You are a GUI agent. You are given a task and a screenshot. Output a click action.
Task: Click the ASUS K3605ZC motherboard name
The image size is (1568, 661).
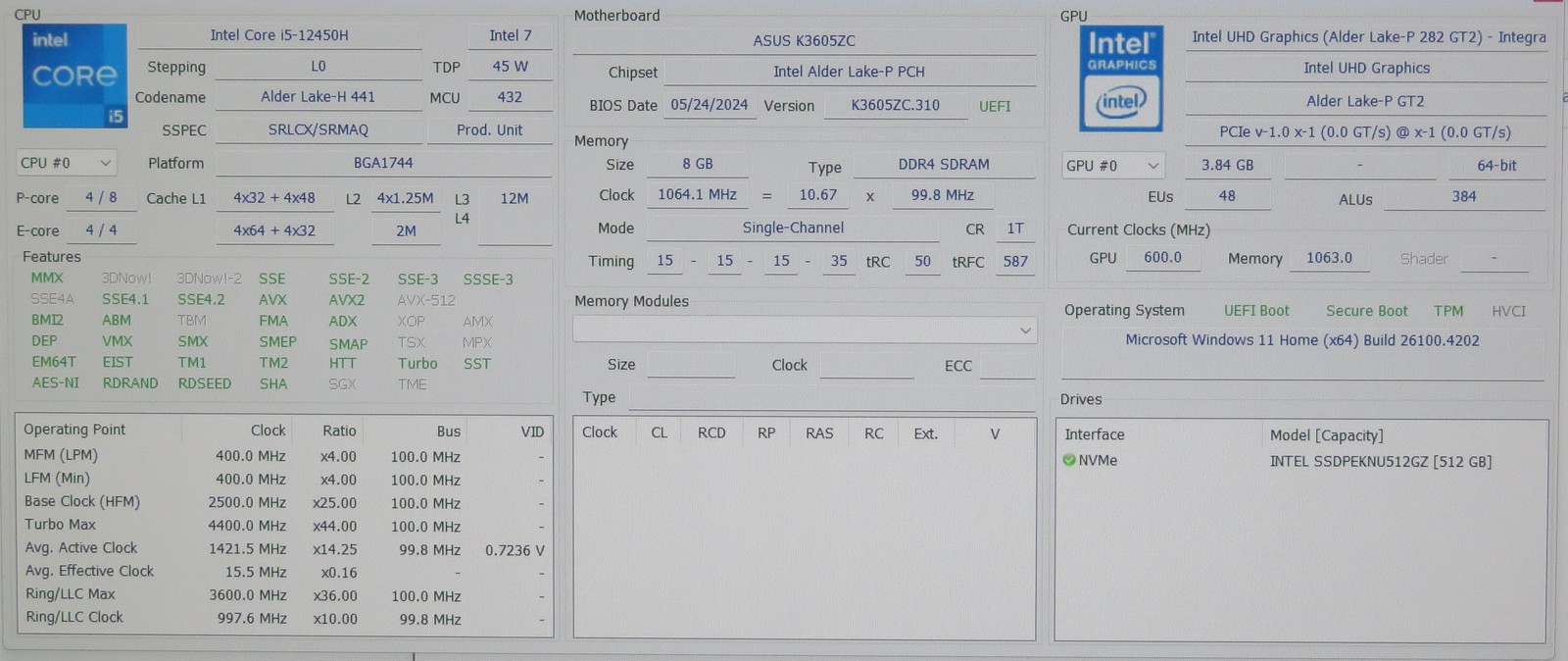805,40
